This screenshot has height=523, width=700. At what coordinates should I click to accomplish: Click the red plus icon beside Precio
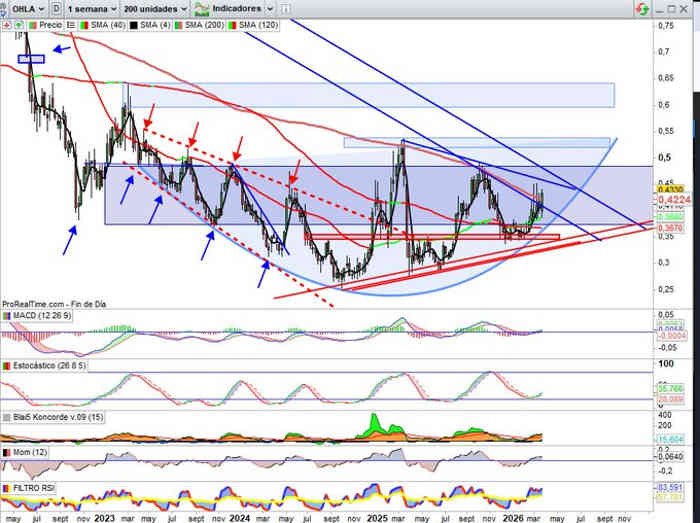8,22
